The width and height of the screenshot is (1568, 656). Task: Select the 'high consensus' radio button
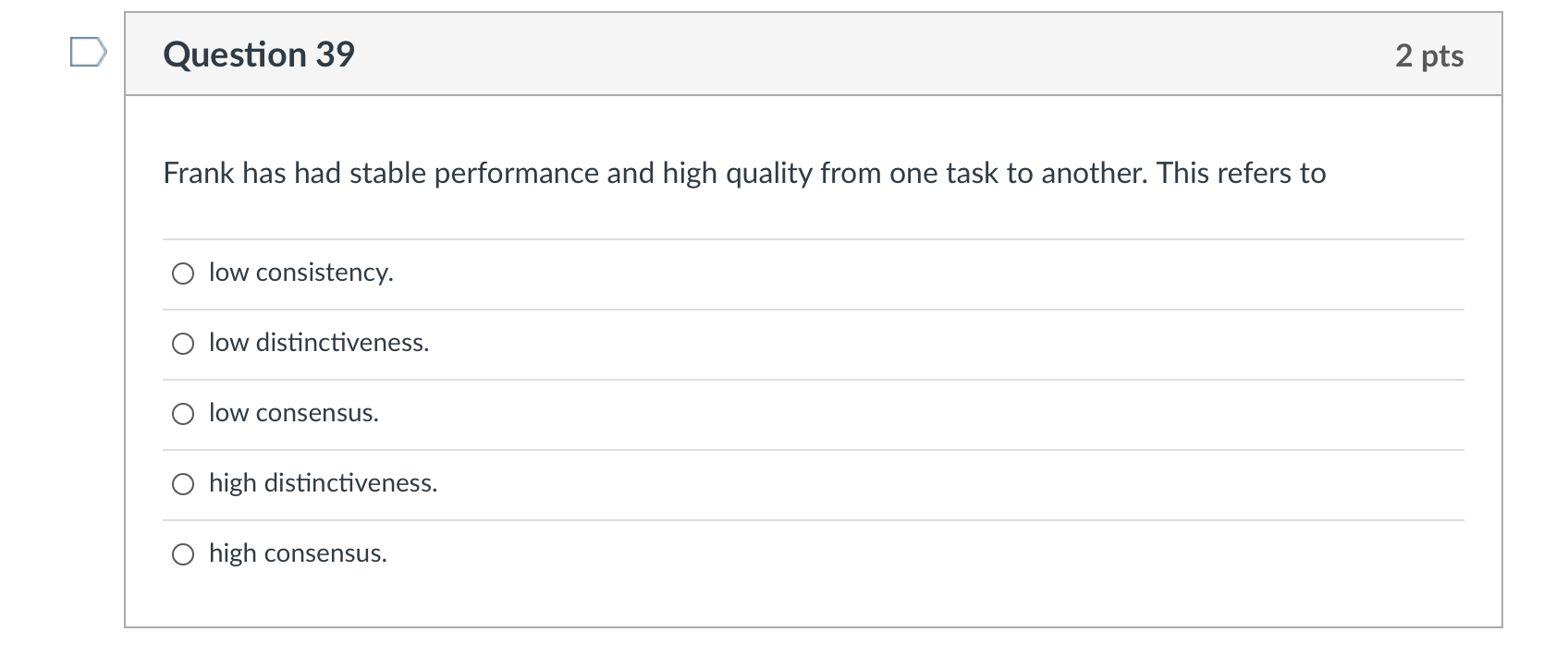[184, 553]
